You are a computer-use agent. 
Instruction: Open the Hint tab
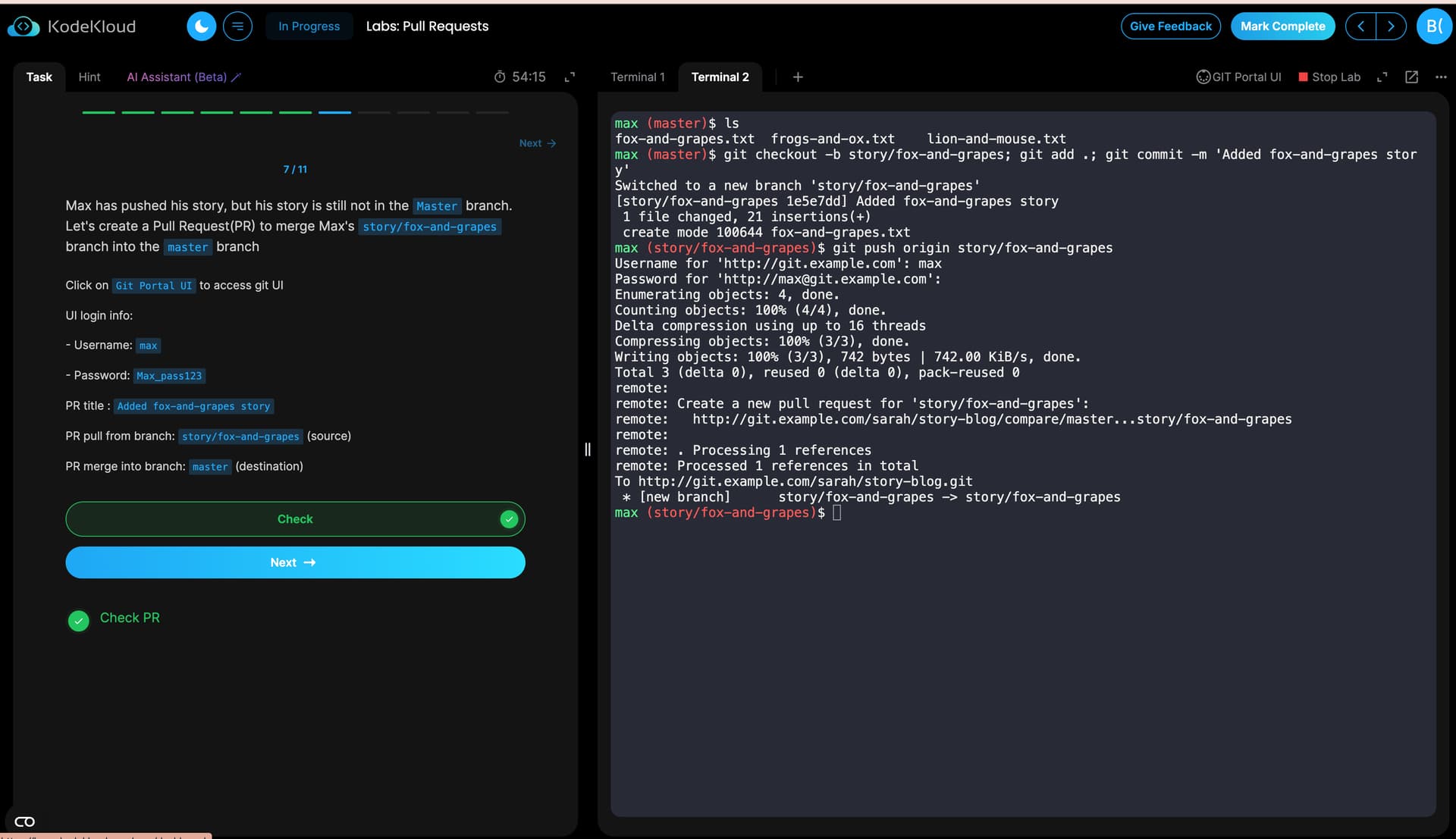click(89, 77)
